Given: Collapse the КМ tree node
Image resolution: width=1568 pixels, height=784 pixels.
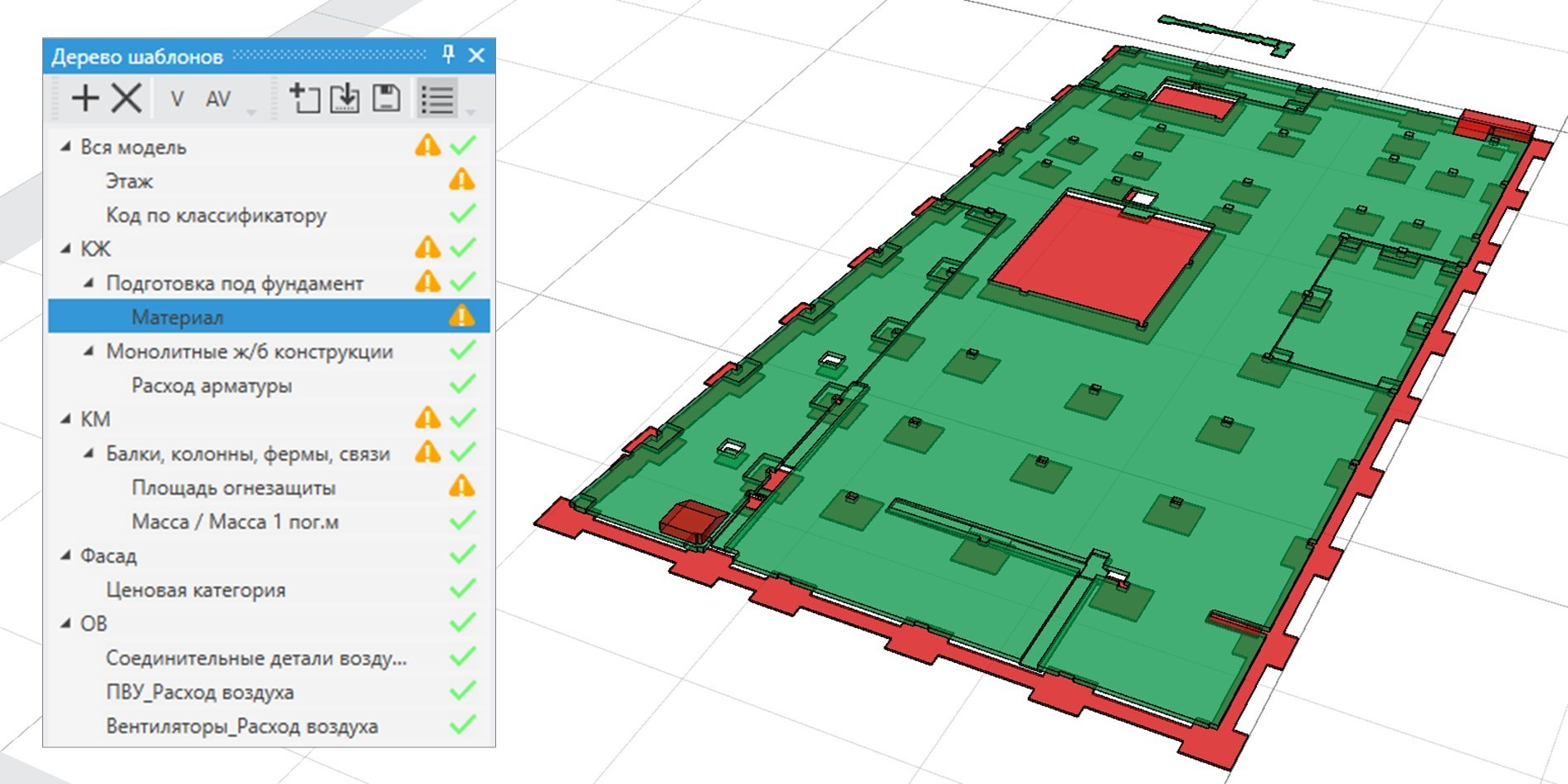Looking at the screenshot, I should (66, 419).
